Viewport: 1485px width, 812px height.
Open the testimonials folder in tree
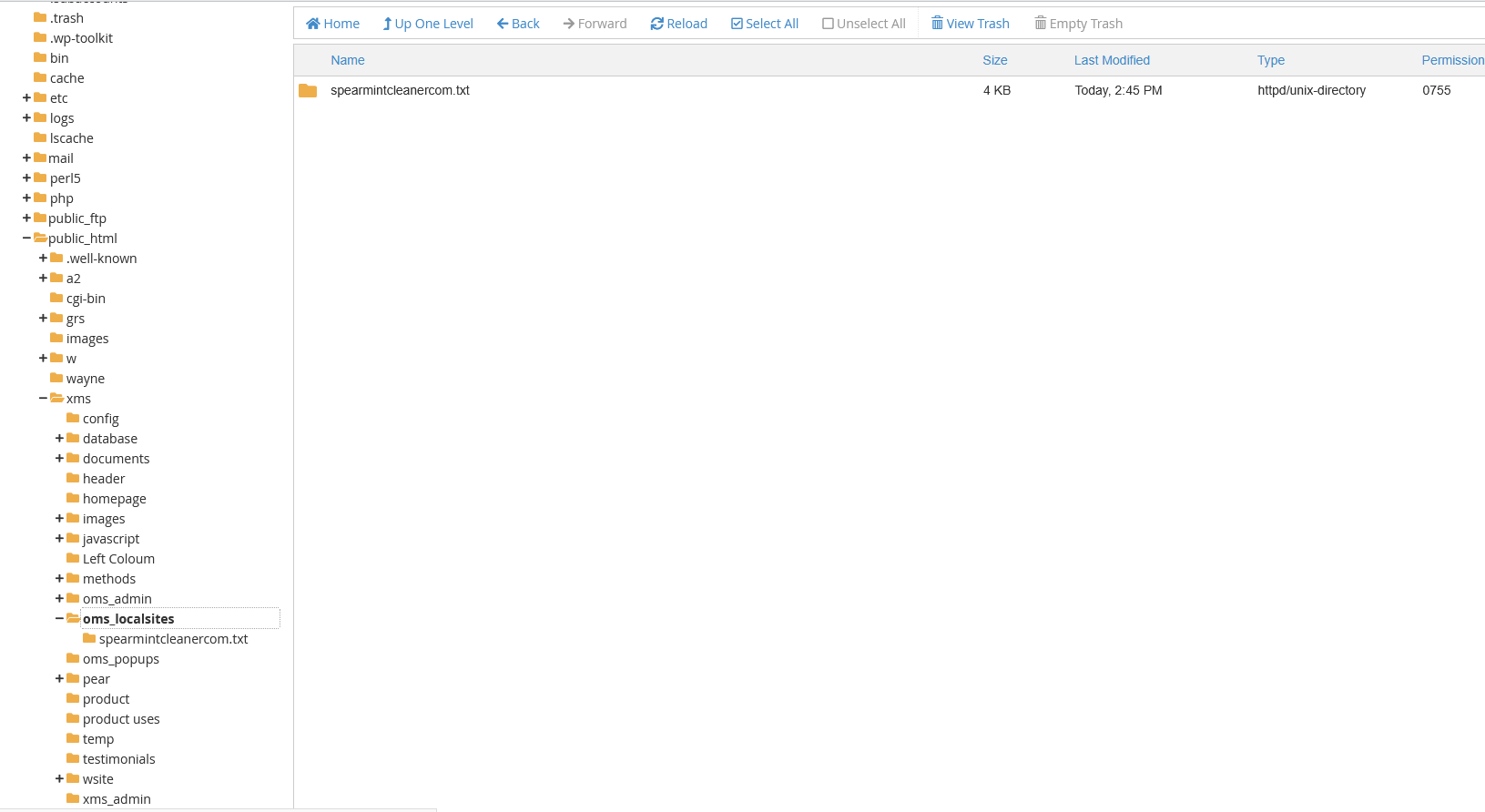(118, 759)
